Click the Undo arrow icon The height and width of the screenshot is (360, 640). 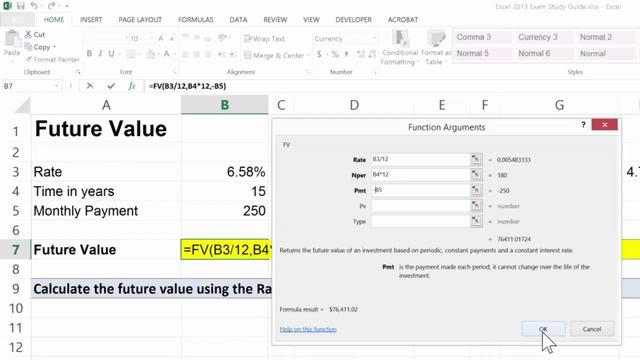click(x=34, y=6)
